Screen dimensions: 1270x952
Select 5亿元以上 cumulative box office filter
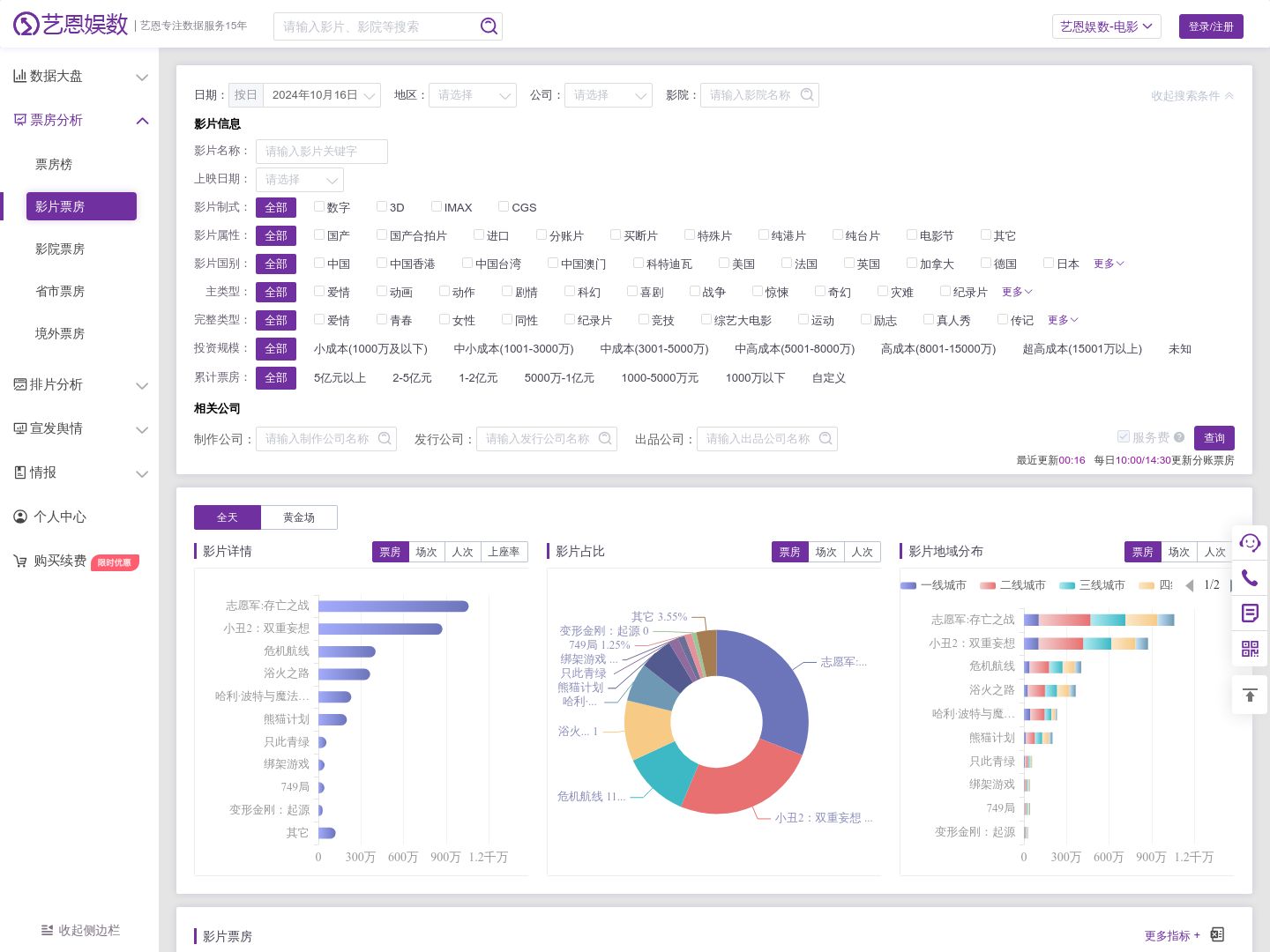340,377
